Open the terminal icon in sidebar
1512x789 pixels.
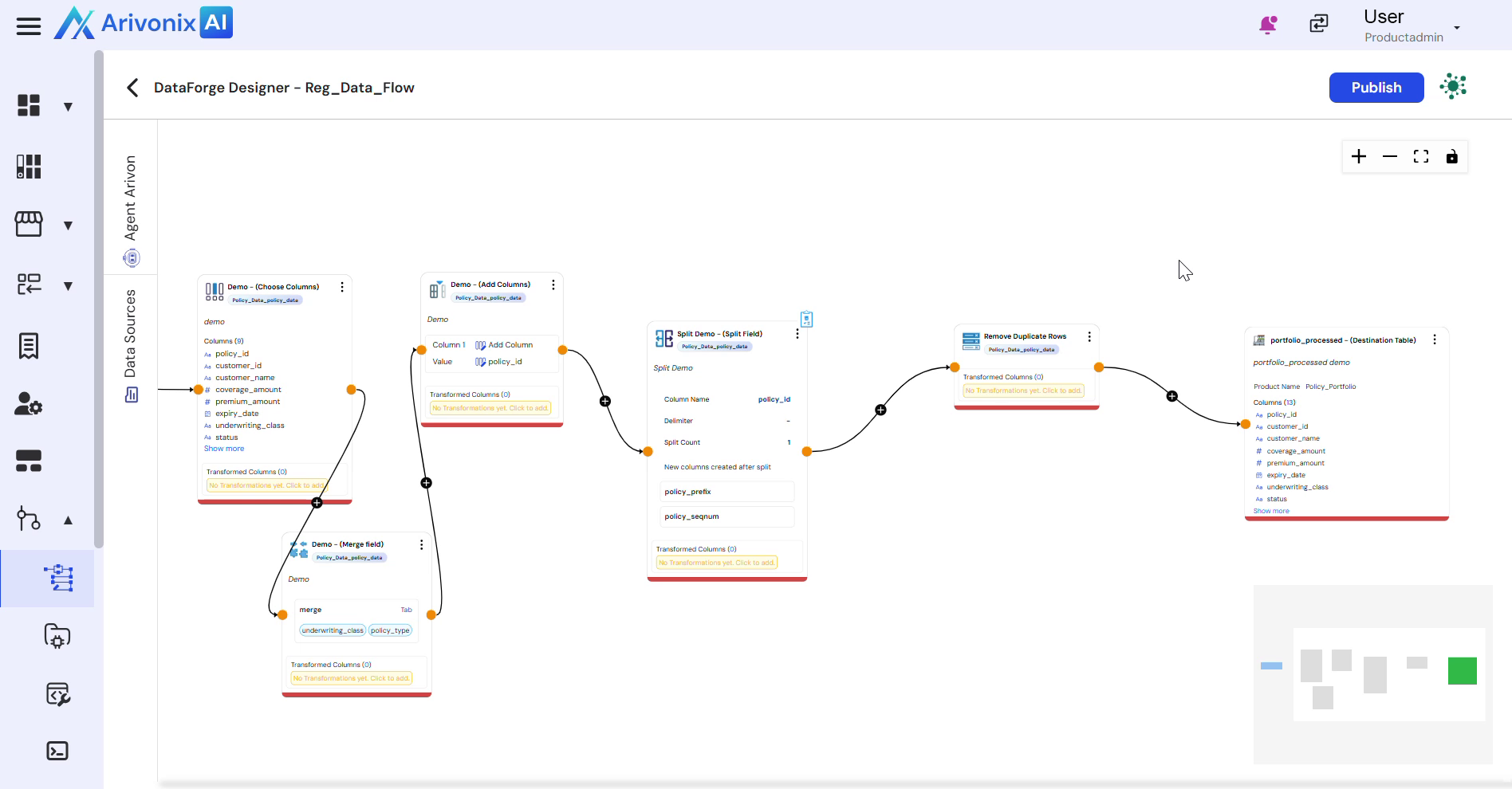[57, 751]
